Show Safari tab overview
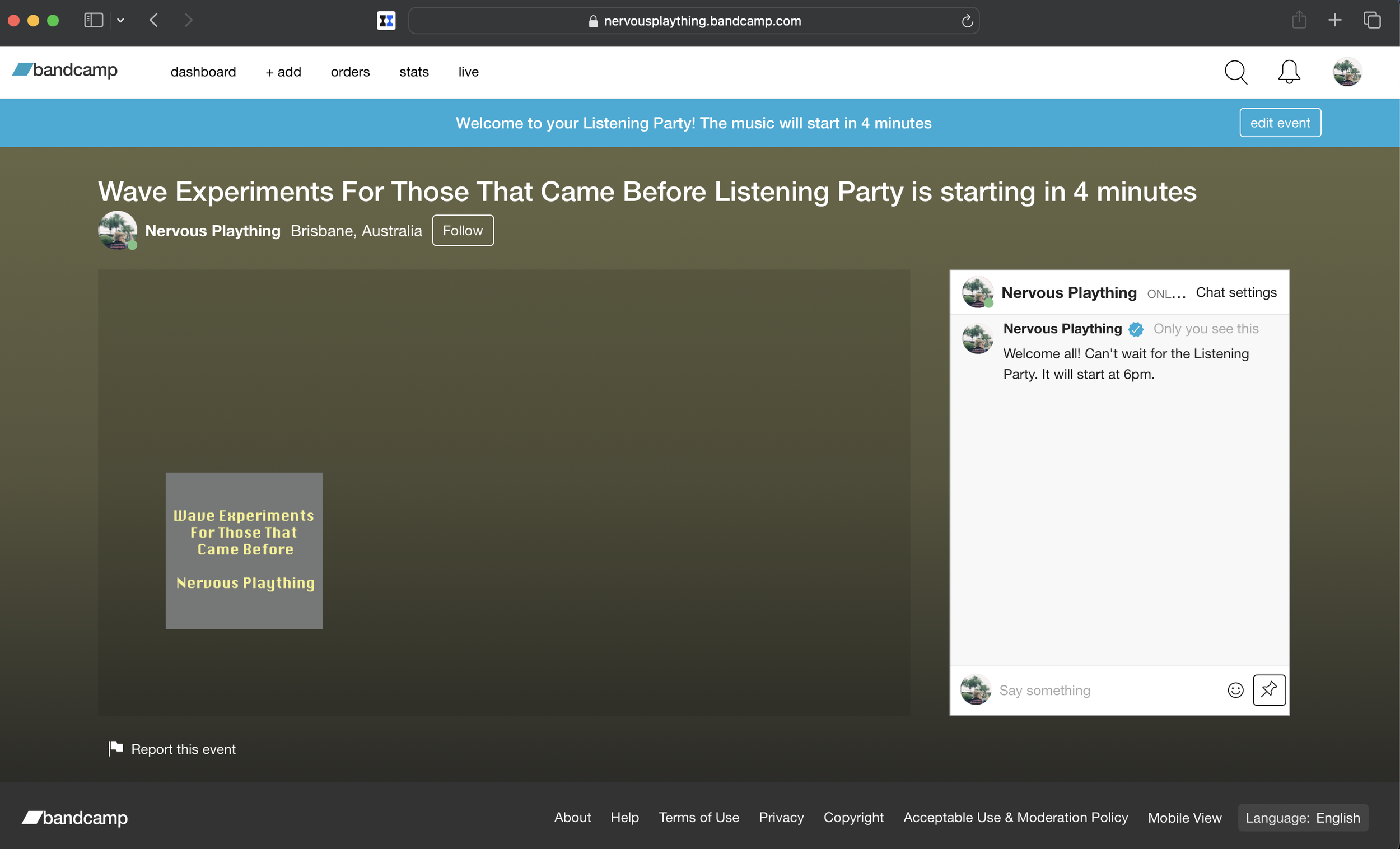 [x=1371, y=21]
